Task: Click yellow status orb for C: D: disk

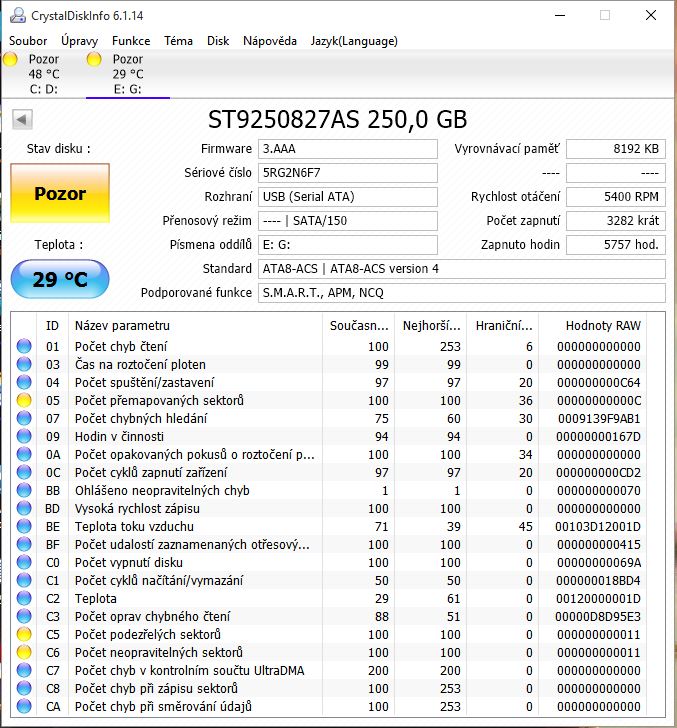Action: 10,59
